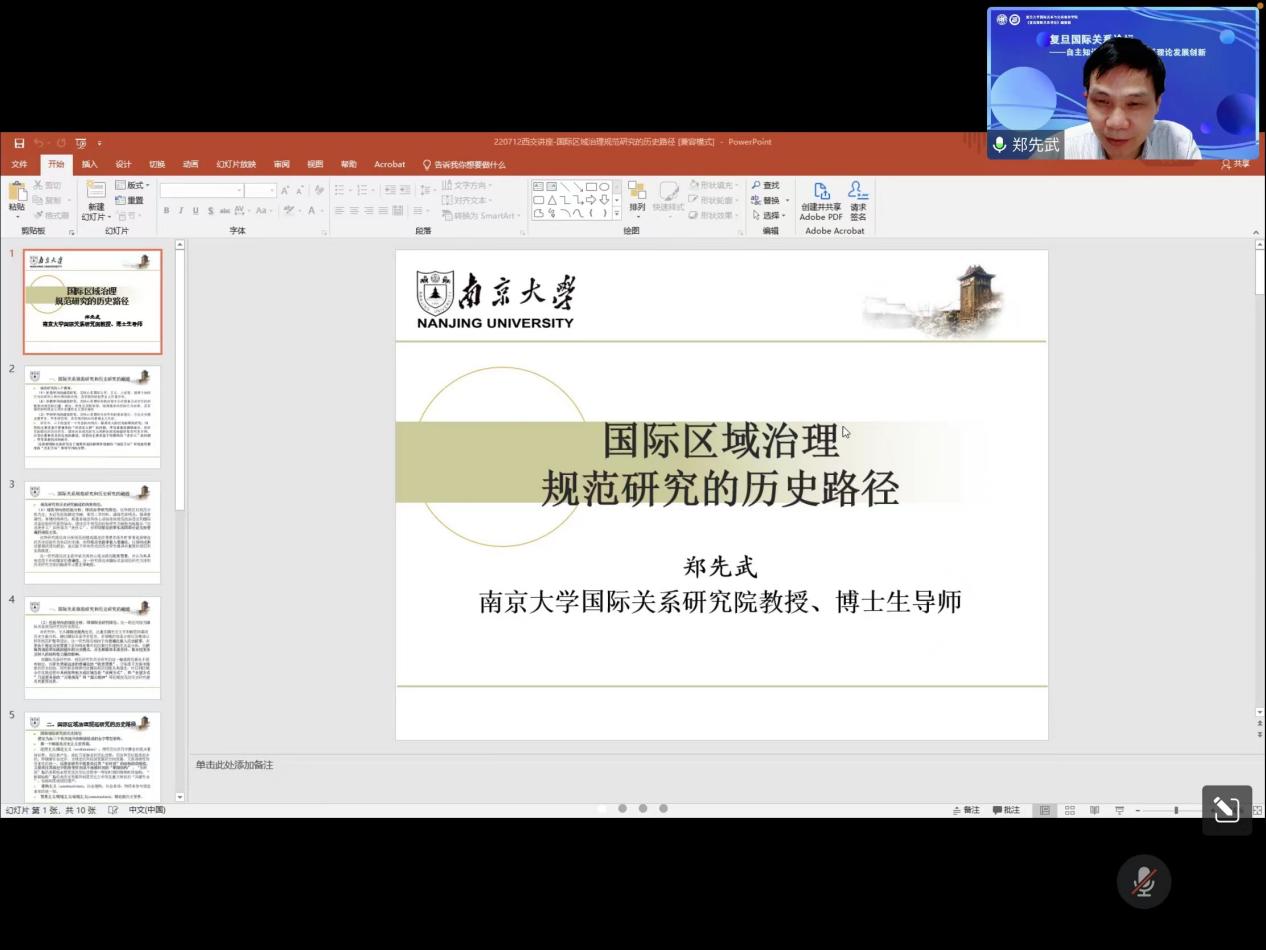
Task: Toggle the 批注 comments pane
Action: [x=1006, y=810]
